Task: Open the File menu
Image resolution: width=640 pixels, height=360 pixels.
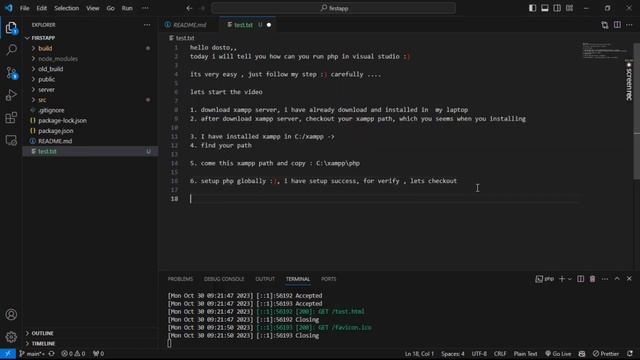Action: [x=24, y=8]
